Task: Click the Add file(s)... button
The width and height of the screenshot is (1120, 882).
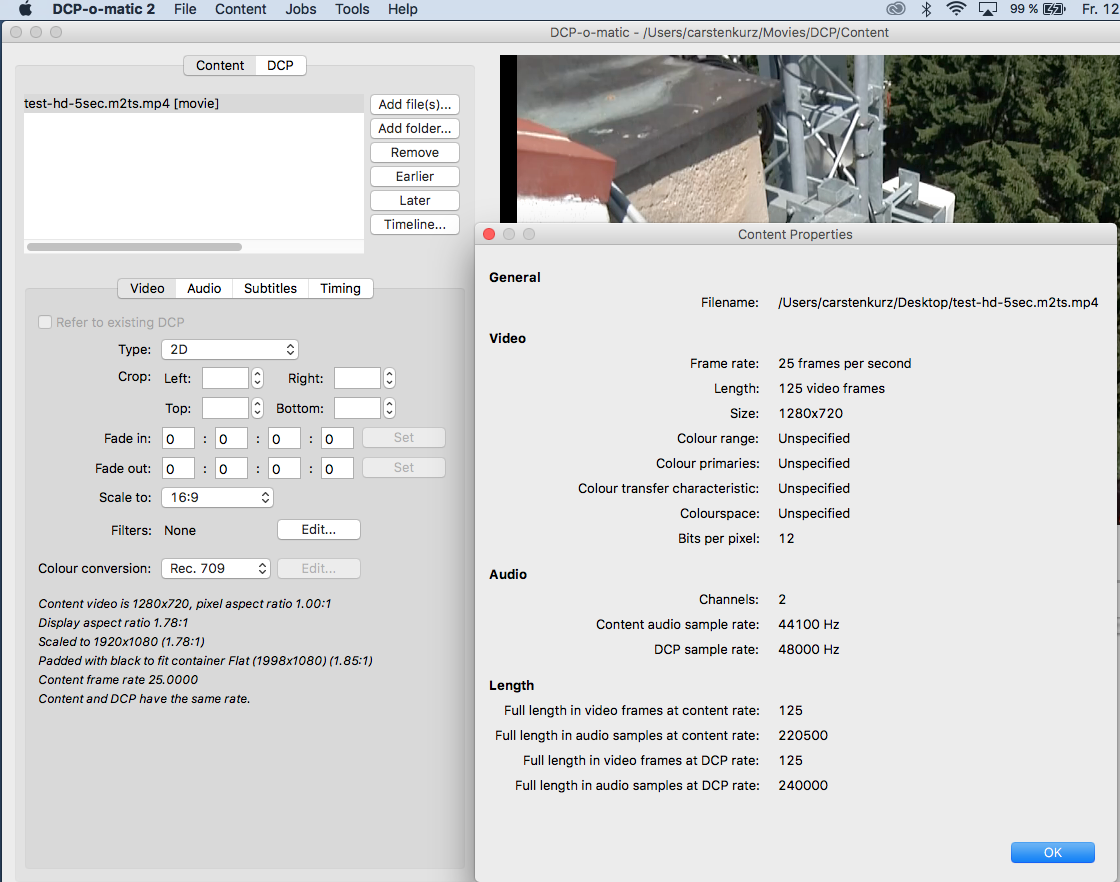Action: (414, 104)
